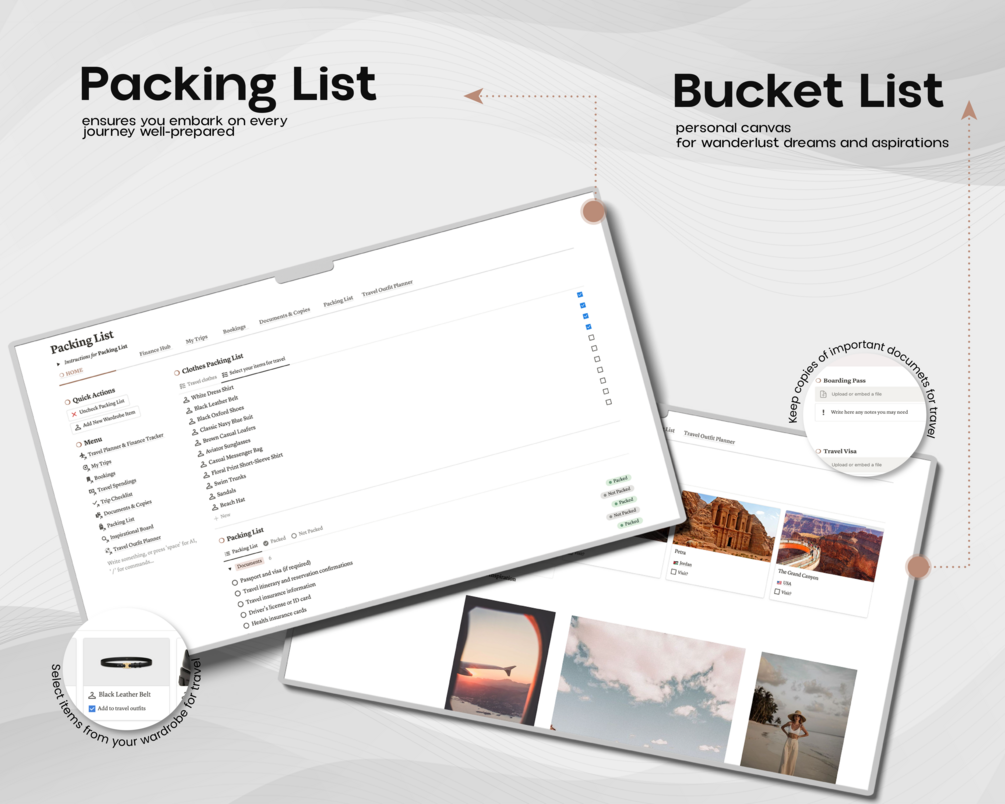Click the checkmark icon beside Trip Checklist
Image resolution: width=1005 pixels, height=804 pixels.
click(96, 503)
